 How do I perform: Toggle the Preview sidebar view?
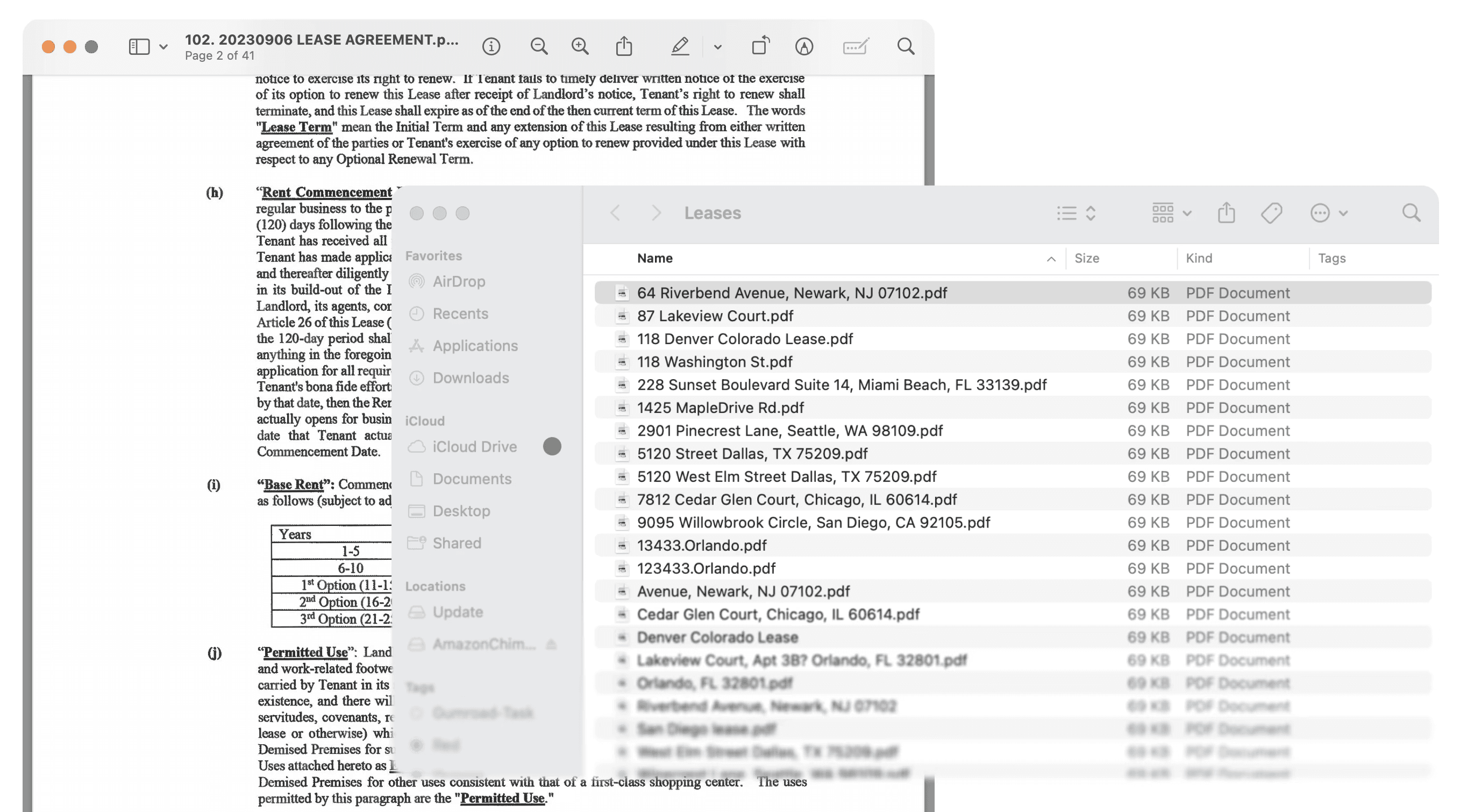[139, 47]
